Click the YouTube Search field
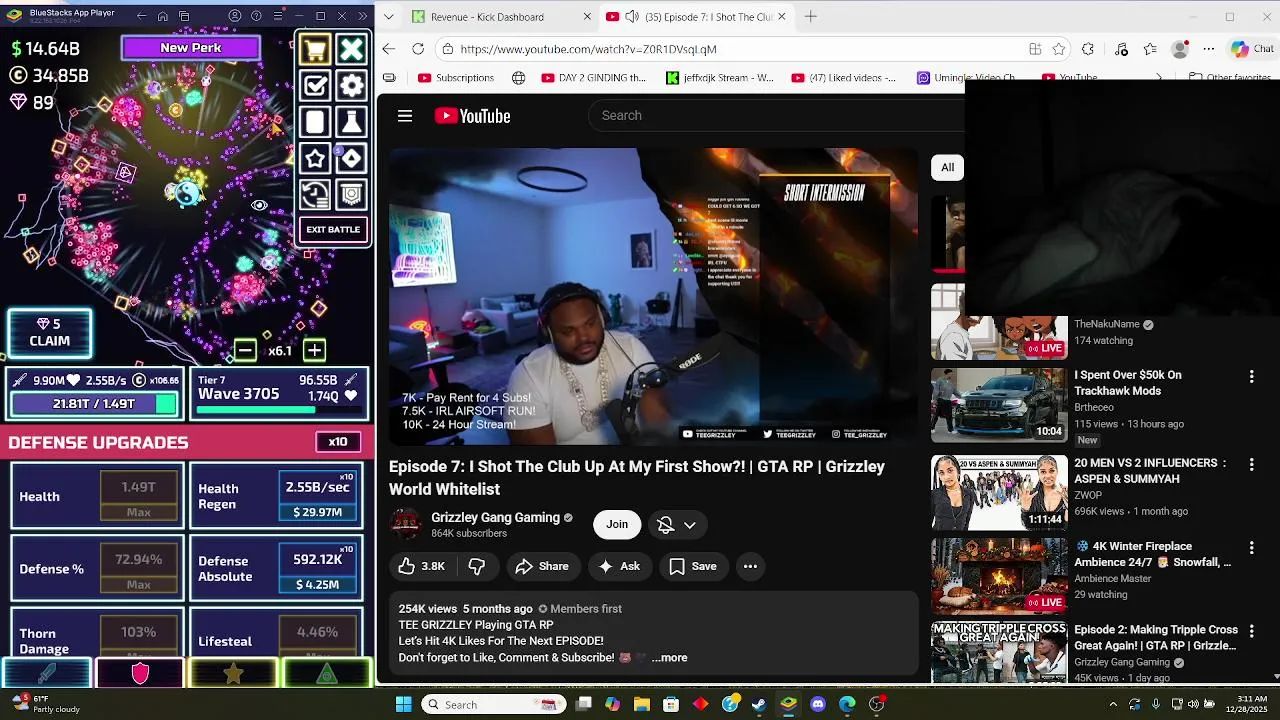Image resolution: width=1280 pixels, height=720 pixels. point(776,115)
